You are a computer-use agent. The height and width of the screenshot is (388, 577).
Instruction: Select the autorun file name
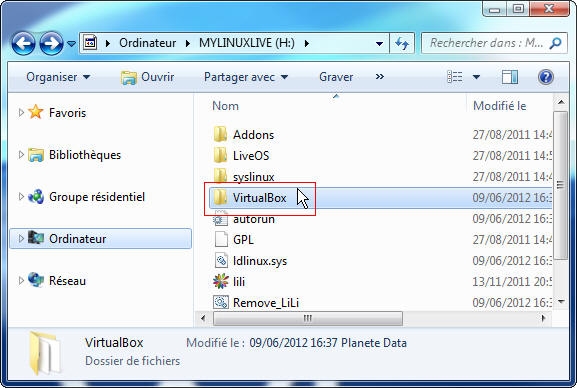click(x=254, y=219)
